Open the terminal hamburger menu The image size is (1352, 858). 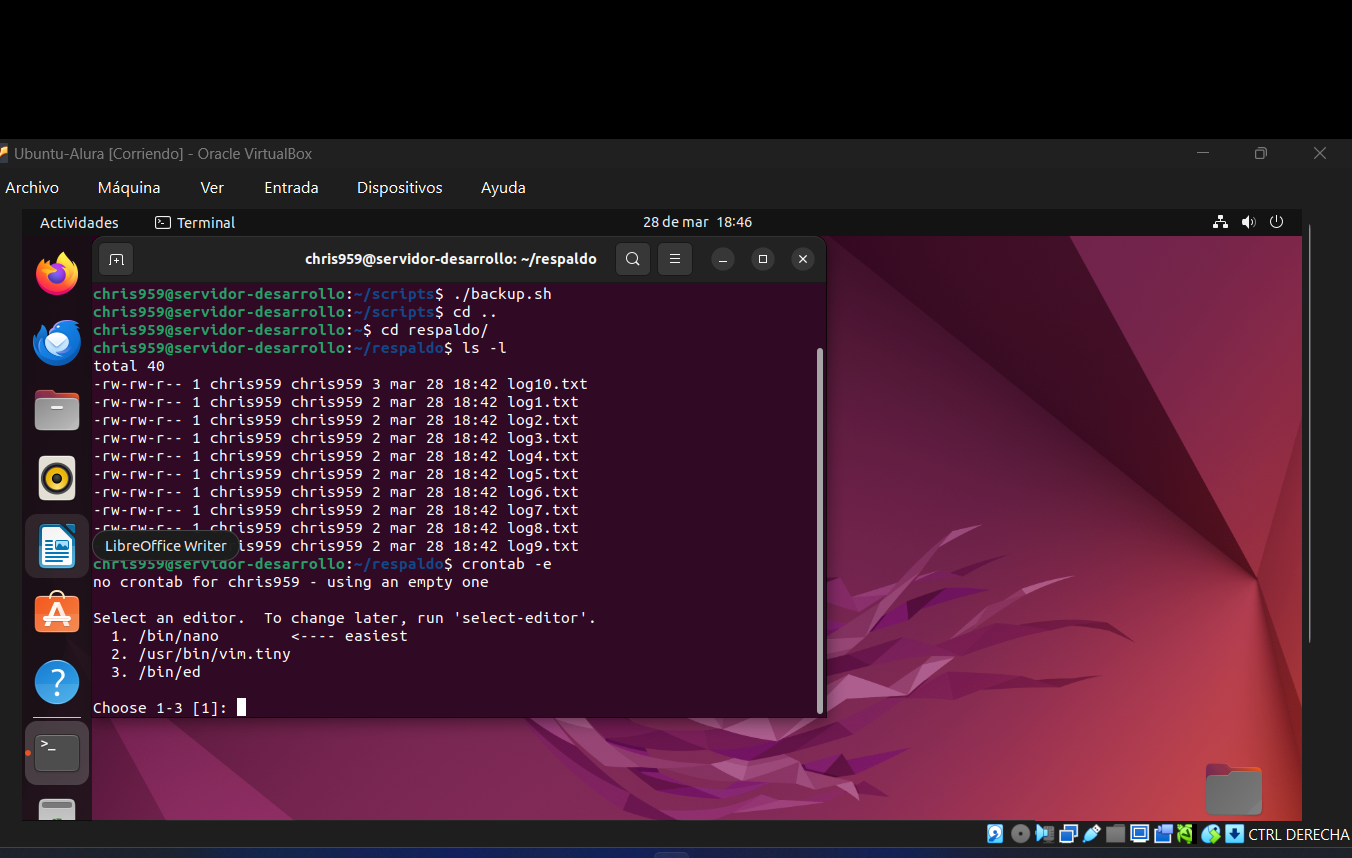(674, 258)
